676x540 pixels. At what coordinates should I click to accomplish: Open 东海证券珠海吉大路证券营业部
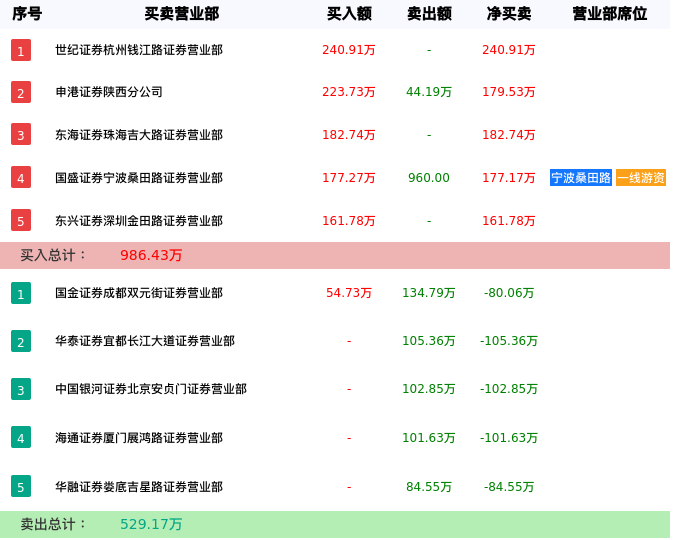click(x=139, y=135)
